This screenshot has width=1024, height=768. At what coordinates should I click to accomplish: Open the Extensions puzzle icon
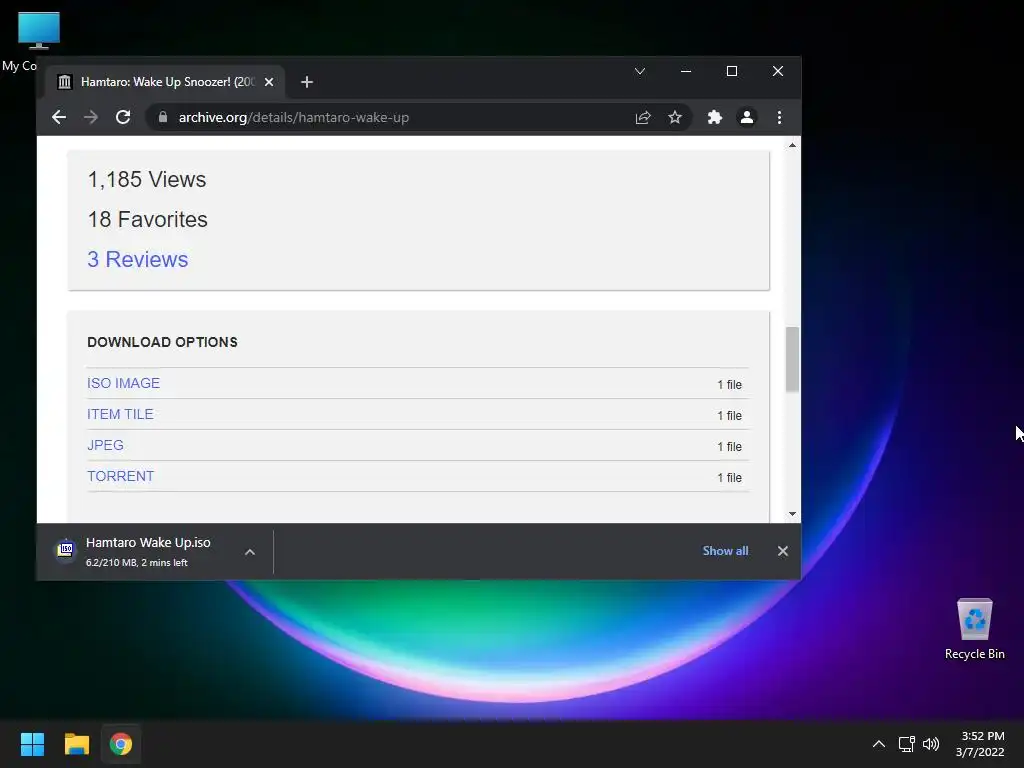714,118
